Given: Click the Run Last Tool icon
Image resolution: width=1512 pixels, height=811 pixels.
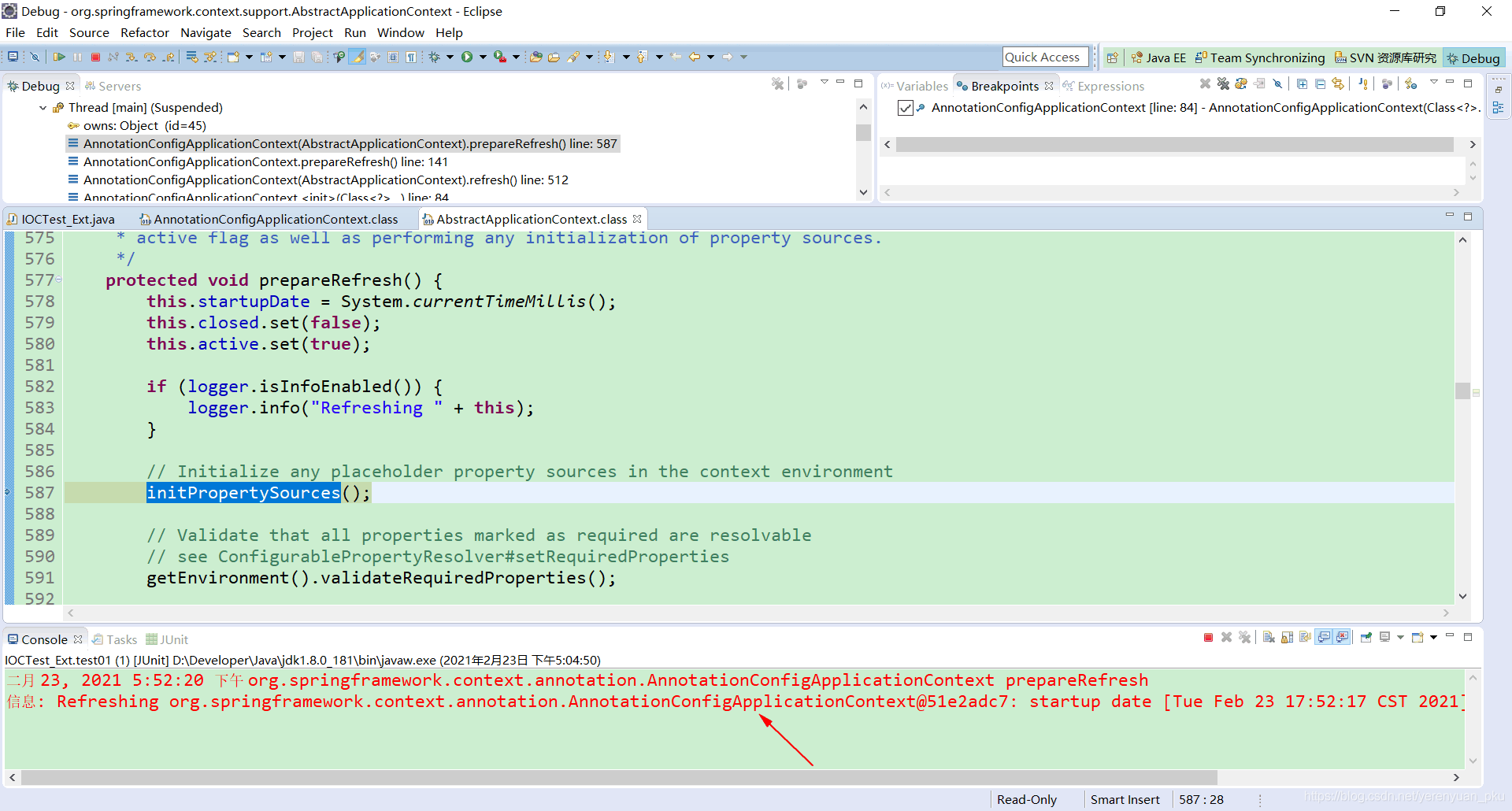Looking at the screenshot, I should [500, 57].
